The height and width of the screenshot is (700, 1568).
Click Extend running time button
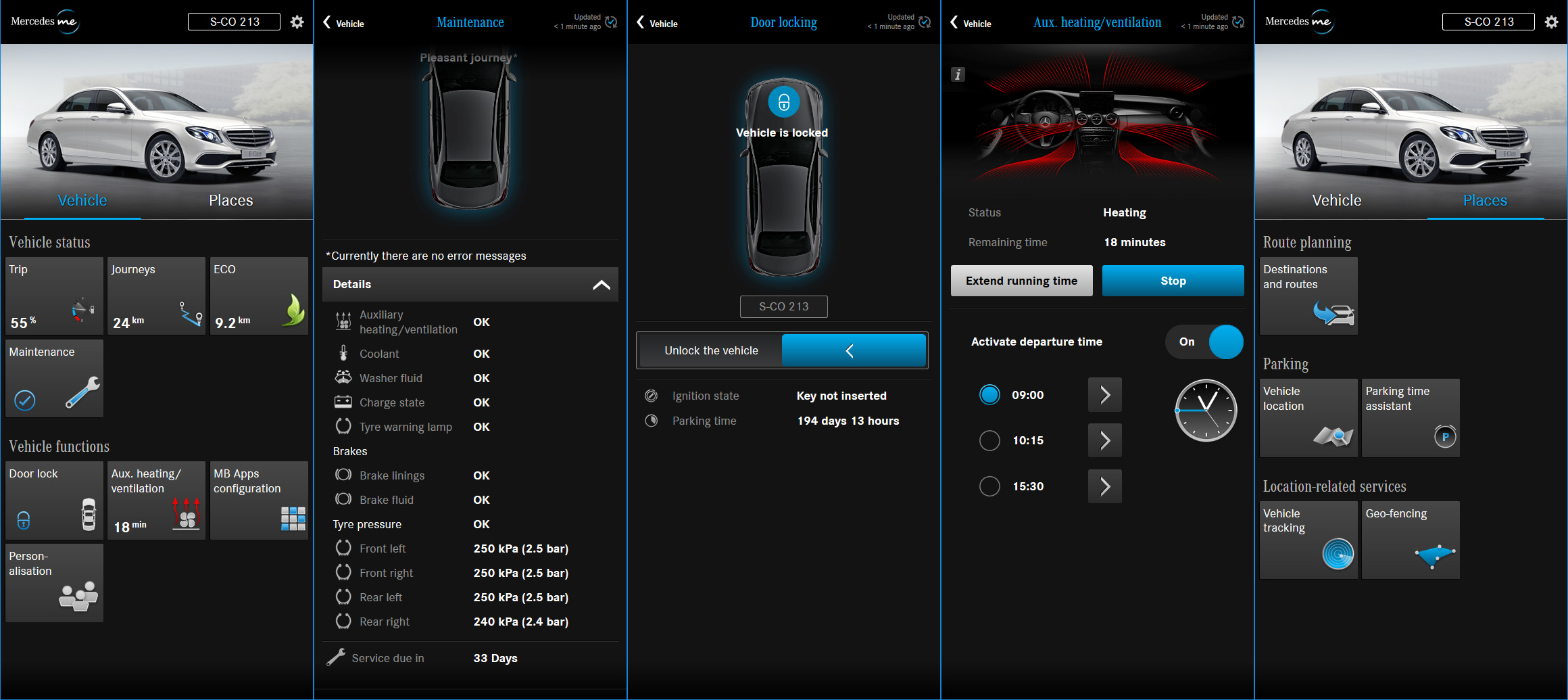click(x=1021, y=281)
